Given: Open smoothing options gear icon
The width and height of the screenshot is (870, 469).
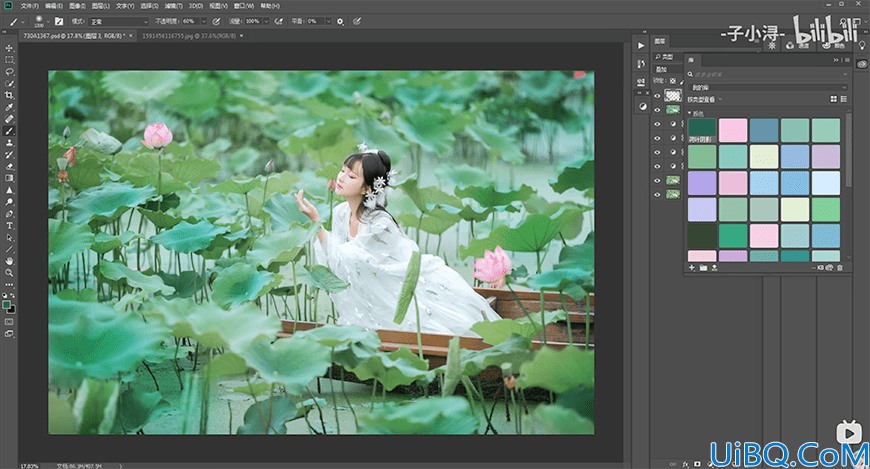Looking at the screenshot, I should 340,21.
